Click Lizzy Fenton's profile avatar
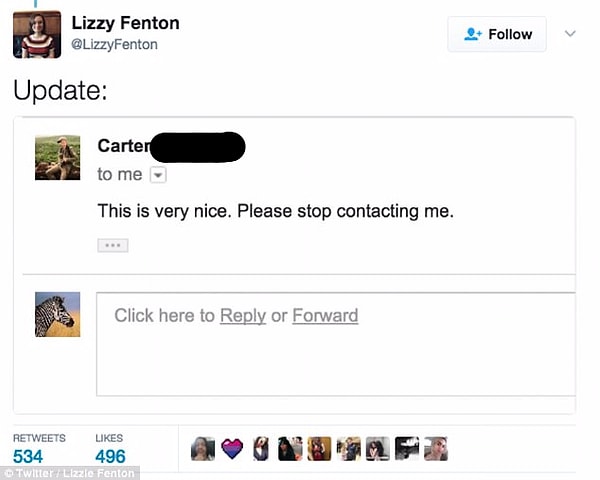The width and height of the screenshot is (600, 480). click(x=37, y=34)
